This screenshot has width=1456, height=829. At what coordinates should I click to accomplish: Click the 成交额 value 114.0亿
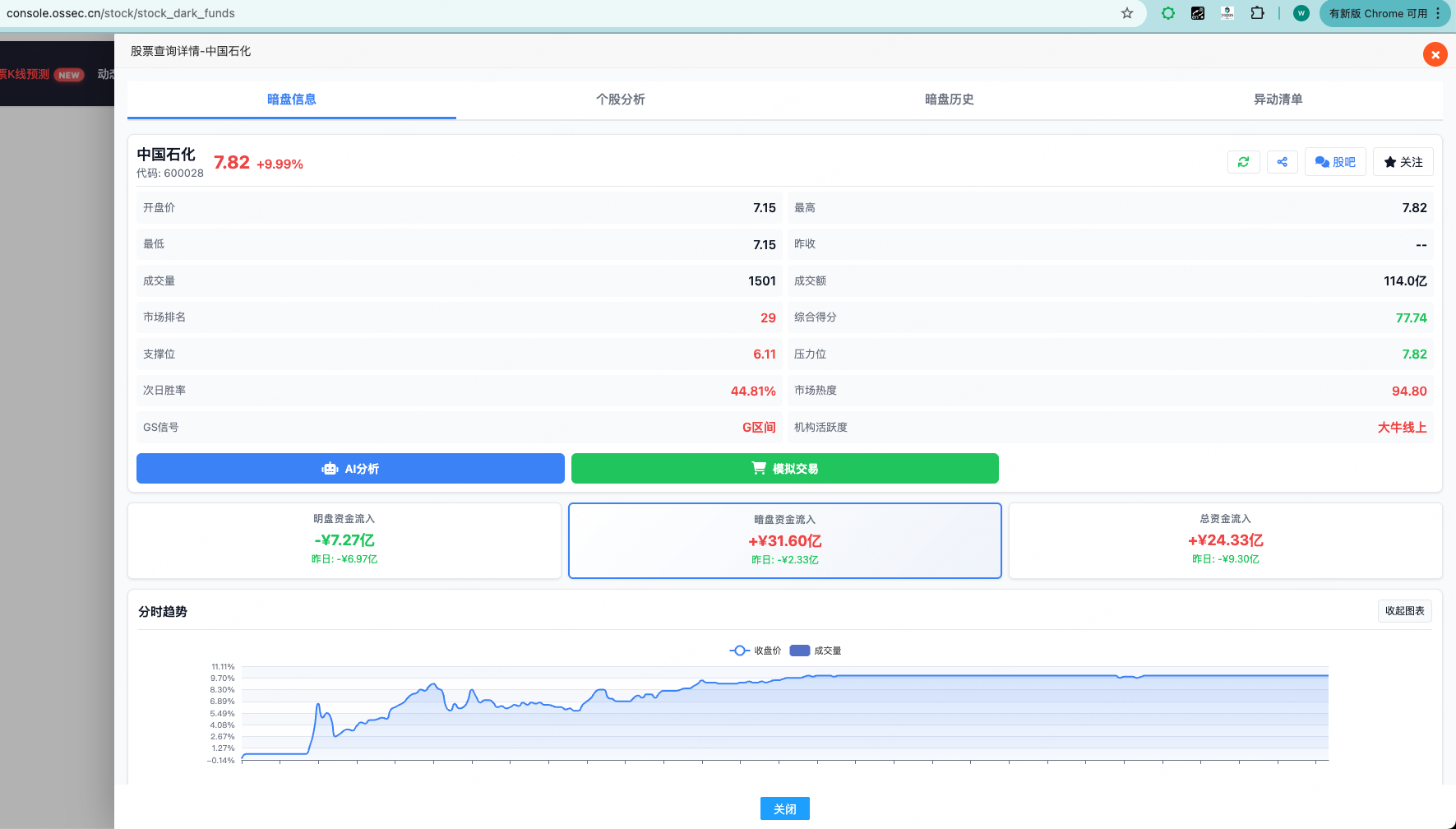click(1406, 281)
